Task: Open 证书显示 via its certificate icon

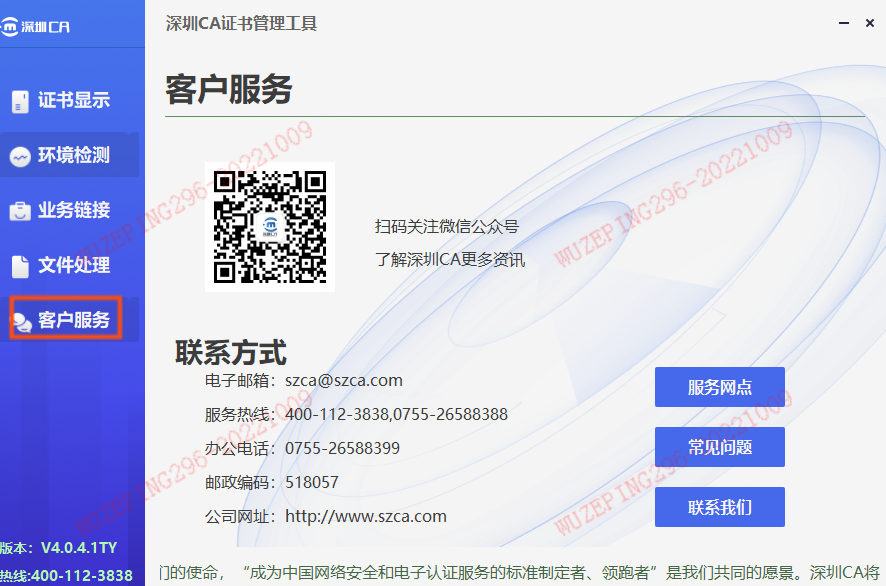Action: [20, 101]
